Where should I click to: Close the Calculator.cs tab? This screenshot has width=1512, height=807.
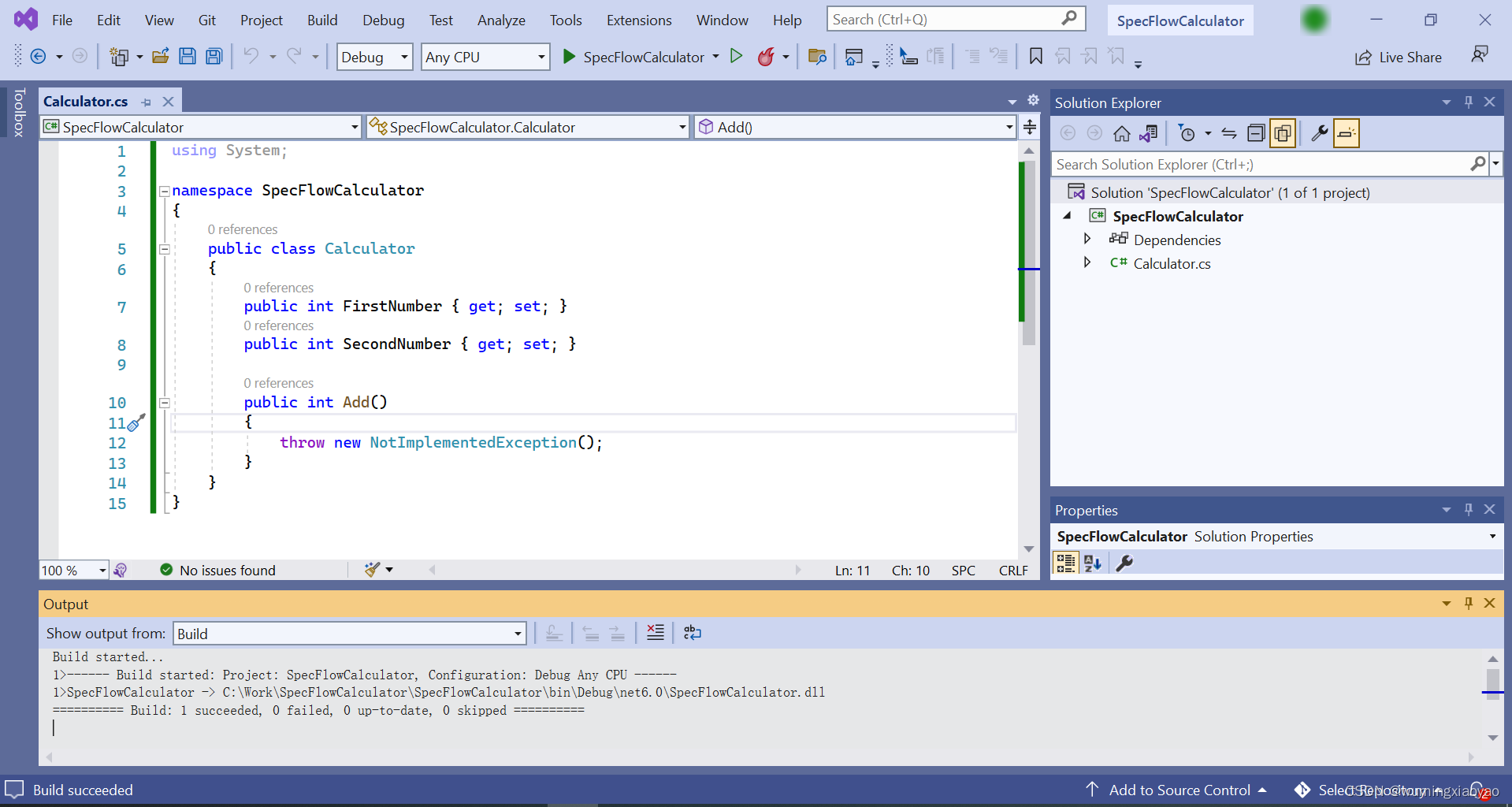coord(168,102)
